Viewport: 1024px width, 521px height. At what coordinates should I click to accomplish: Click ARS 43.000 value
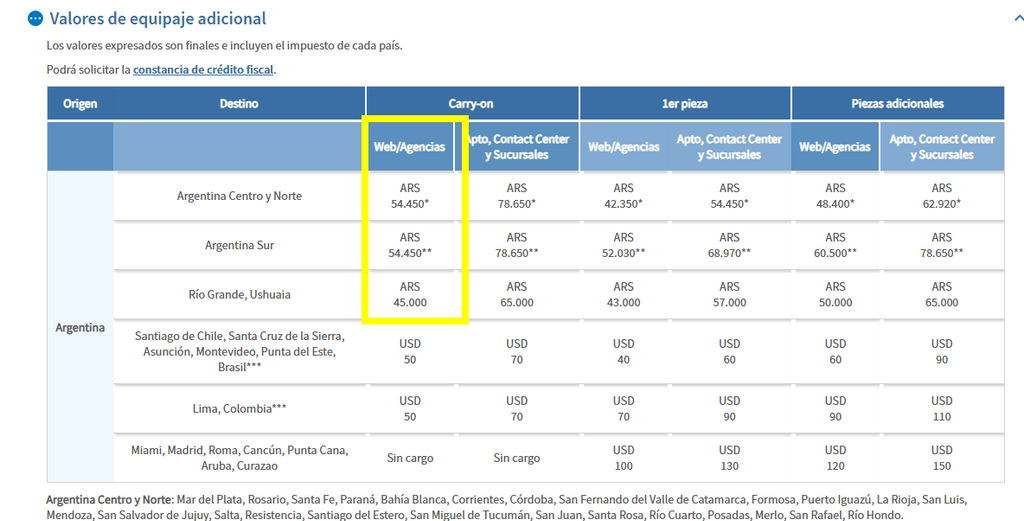[624, 294]
